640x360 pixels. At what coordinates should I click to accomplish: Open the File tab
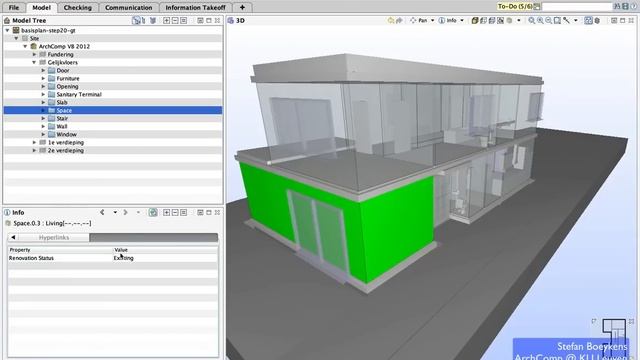pos(14,7)
